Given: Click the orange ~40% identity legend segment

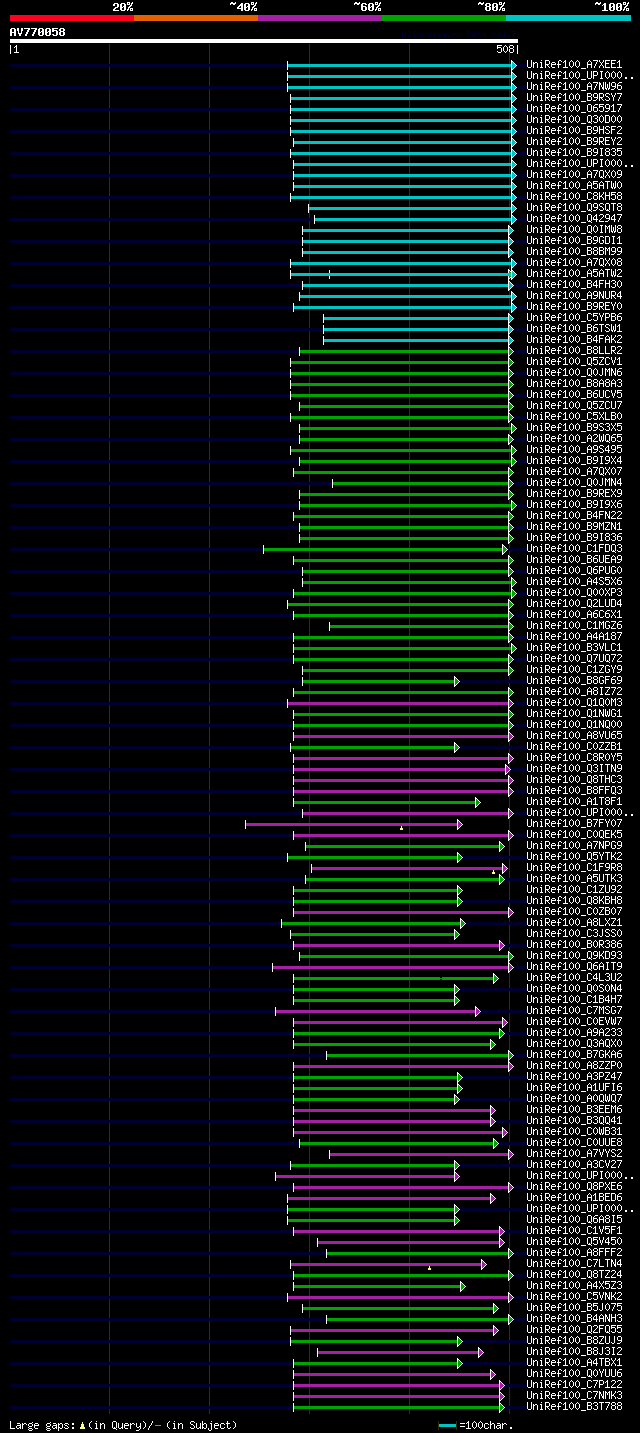Looking at the screenshot, I should pos(195,18).
